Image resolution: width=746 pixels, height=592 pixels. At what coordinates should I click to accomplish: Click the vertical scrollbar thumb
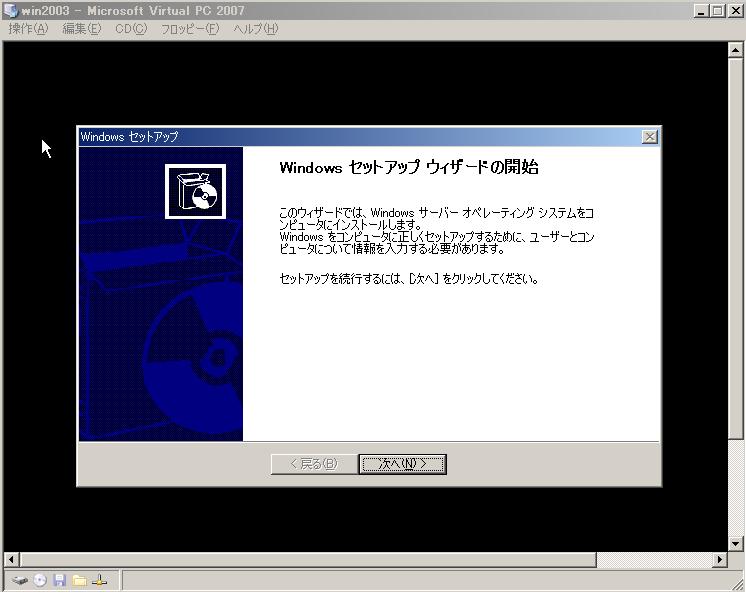735,248
